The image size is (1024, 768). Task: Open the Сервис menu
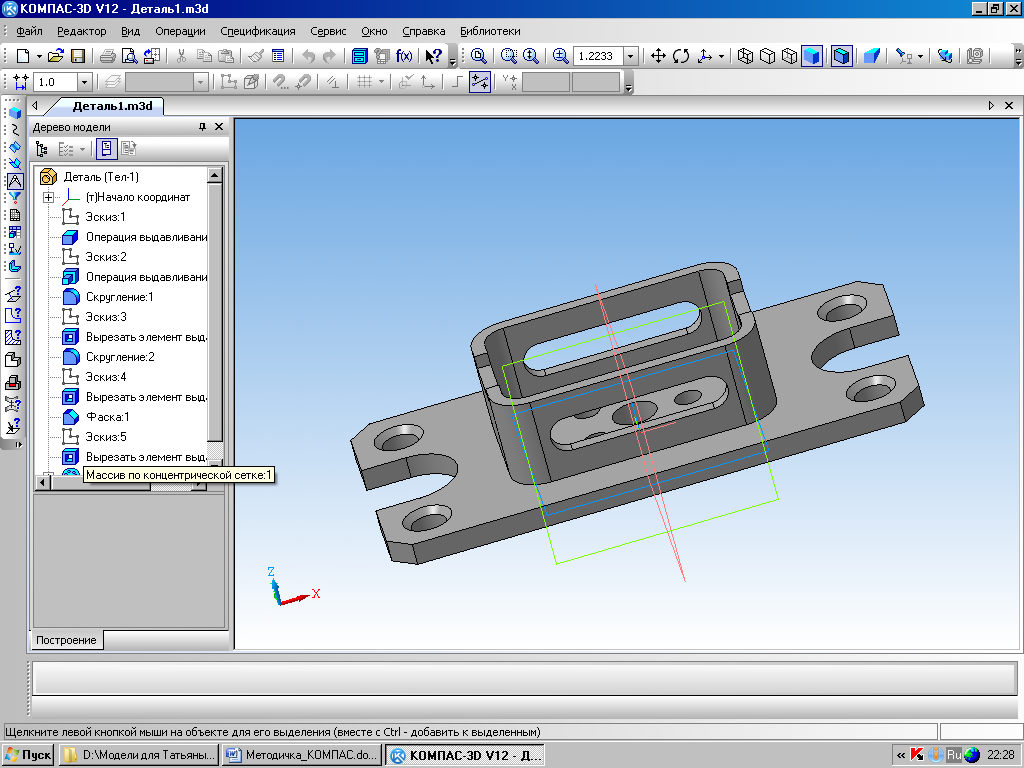point(328,31)
